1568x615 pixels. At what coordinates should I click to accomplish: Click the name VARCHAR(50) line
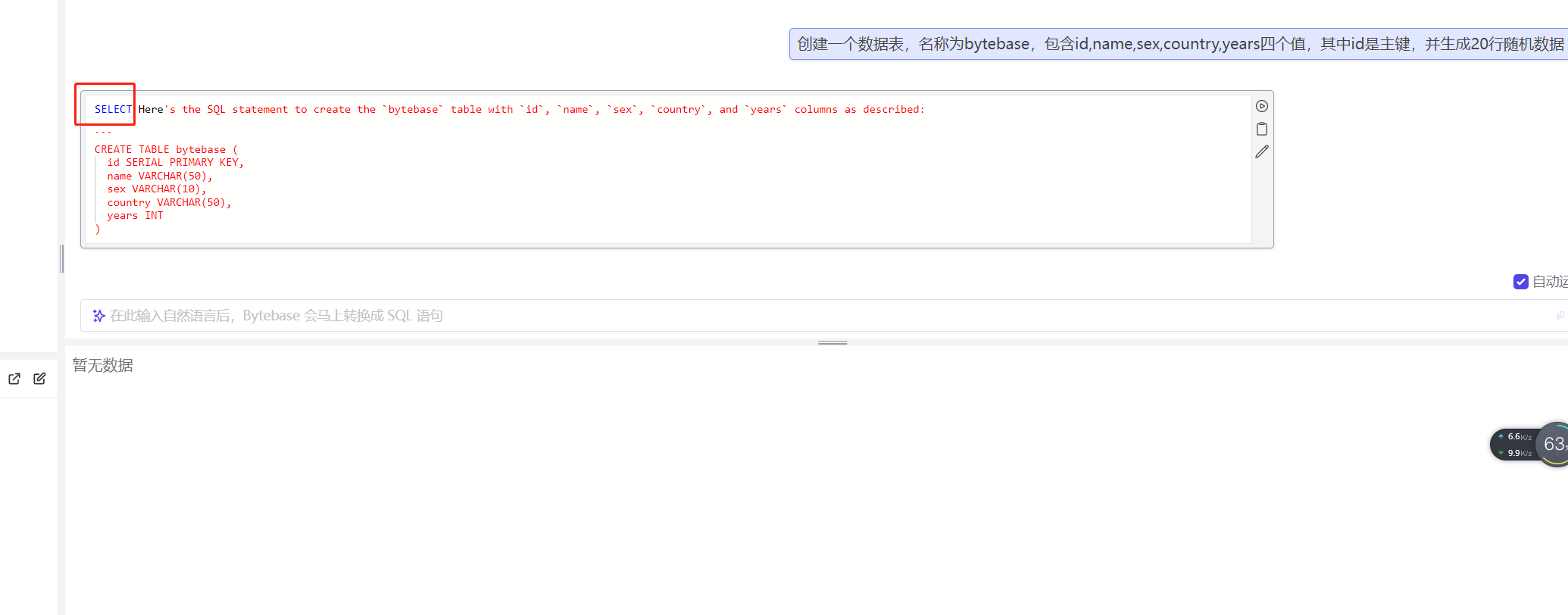[x=160, y=176]
